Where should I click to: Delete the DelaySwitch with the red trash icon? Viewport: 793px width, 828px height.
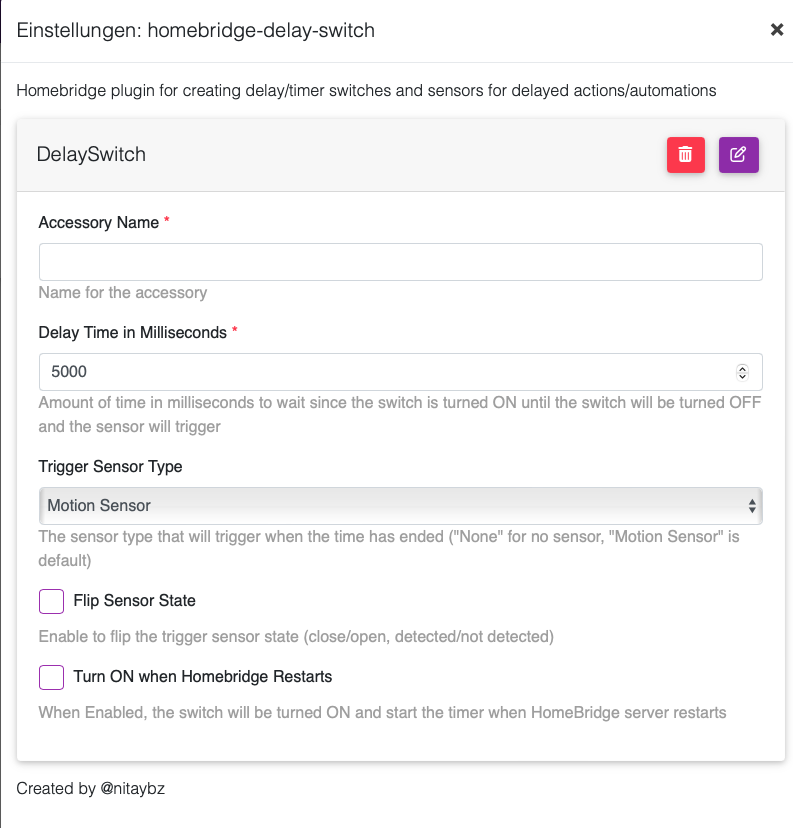[x=685, y=155]
